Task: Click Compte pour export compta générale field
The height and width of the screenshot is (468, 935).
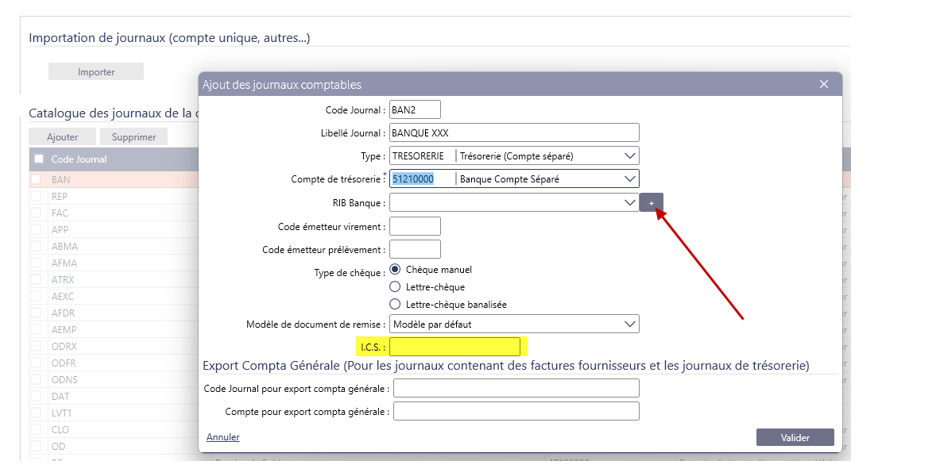Action: coord(515,411)
